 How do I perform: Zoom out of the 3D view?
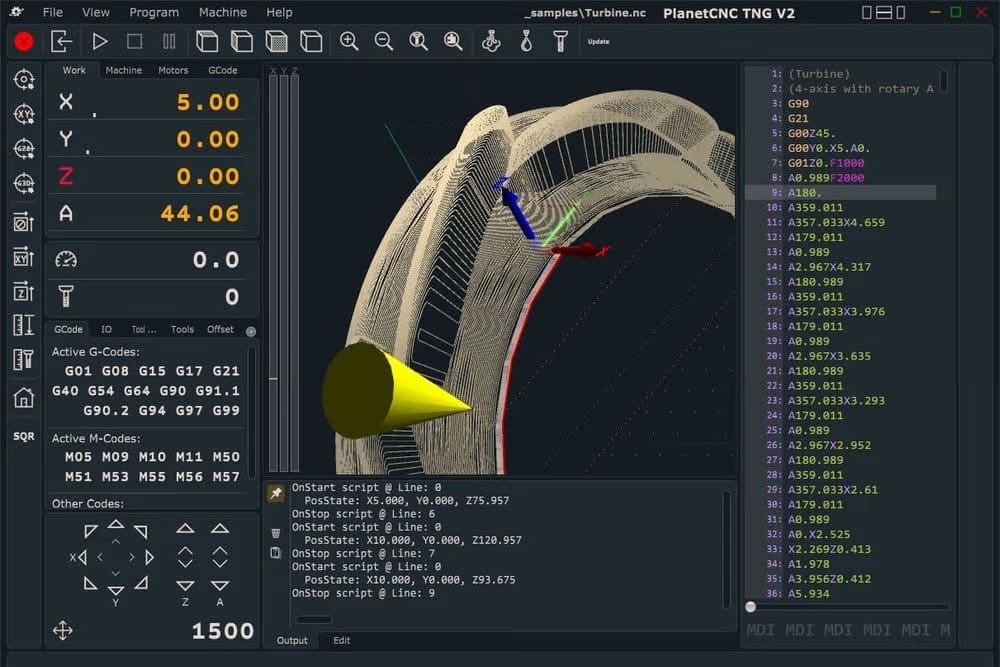coord(384,41)
